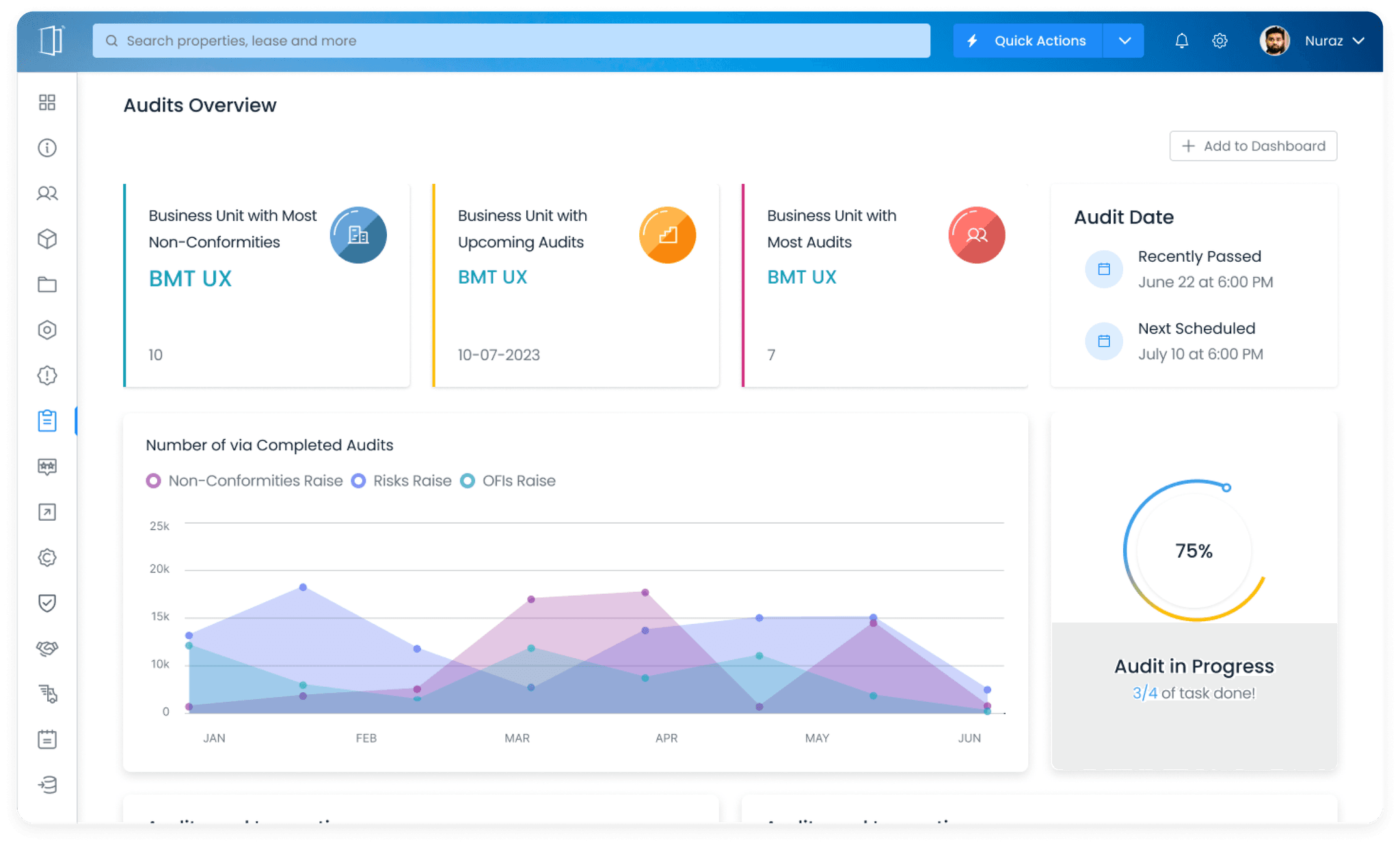The height and width of the screenshot is (846, 1400).
Task: Click the Number of via Completed Audits title
Action: [269, 445]
